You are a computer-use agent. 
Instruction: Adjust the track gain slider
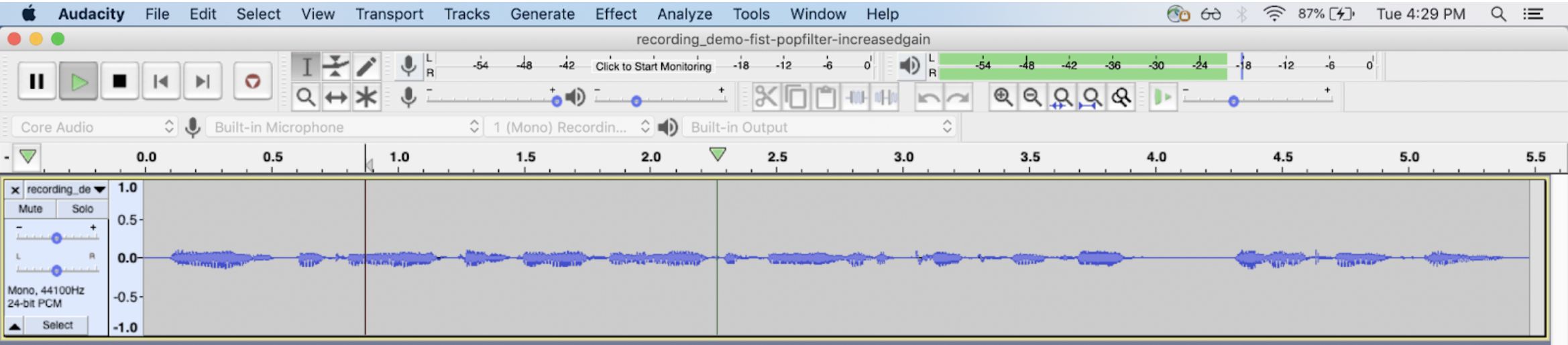click(57, 237)
